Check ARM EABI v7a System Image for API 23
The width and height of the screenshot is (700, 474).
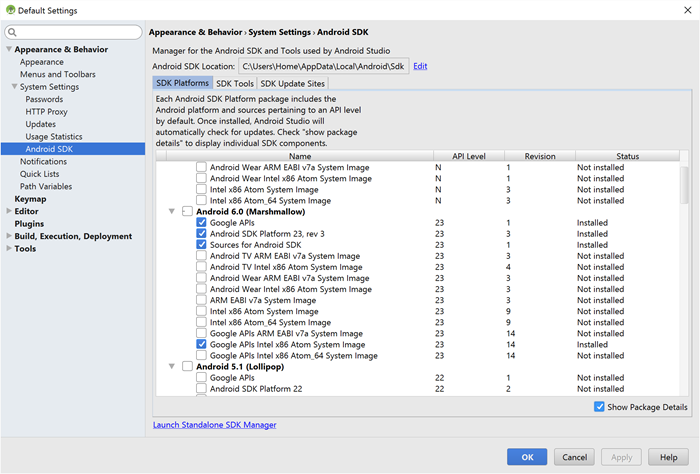(201, 300)
